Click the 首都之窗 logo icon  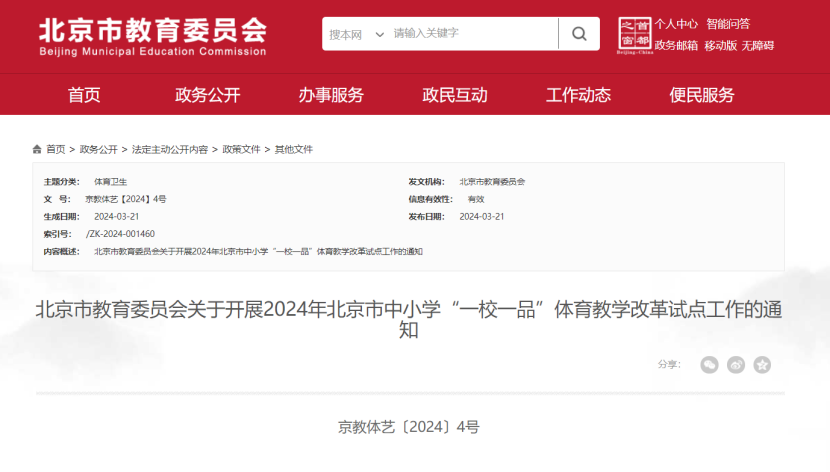[635, 35]
